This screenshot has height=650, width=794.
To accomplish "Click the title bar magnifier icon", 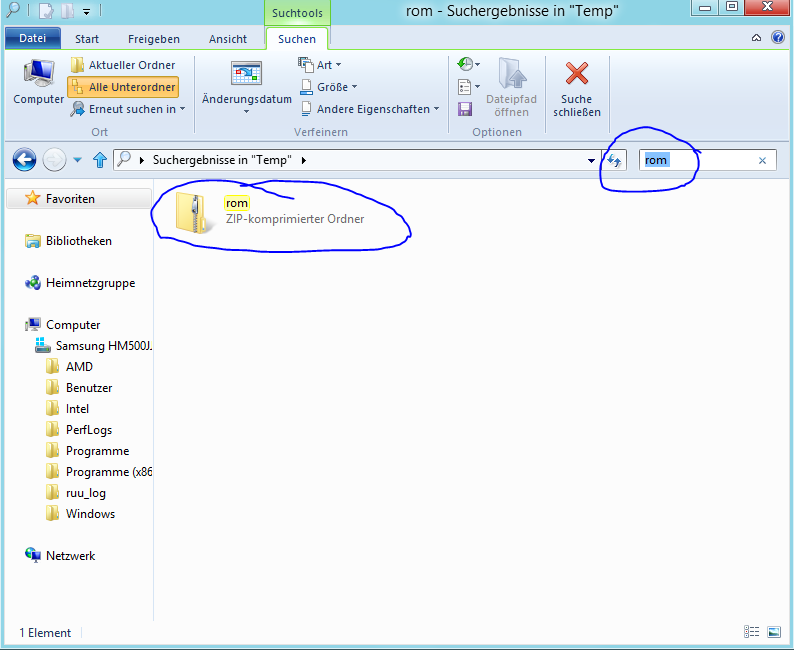I will tap(12, 10).
